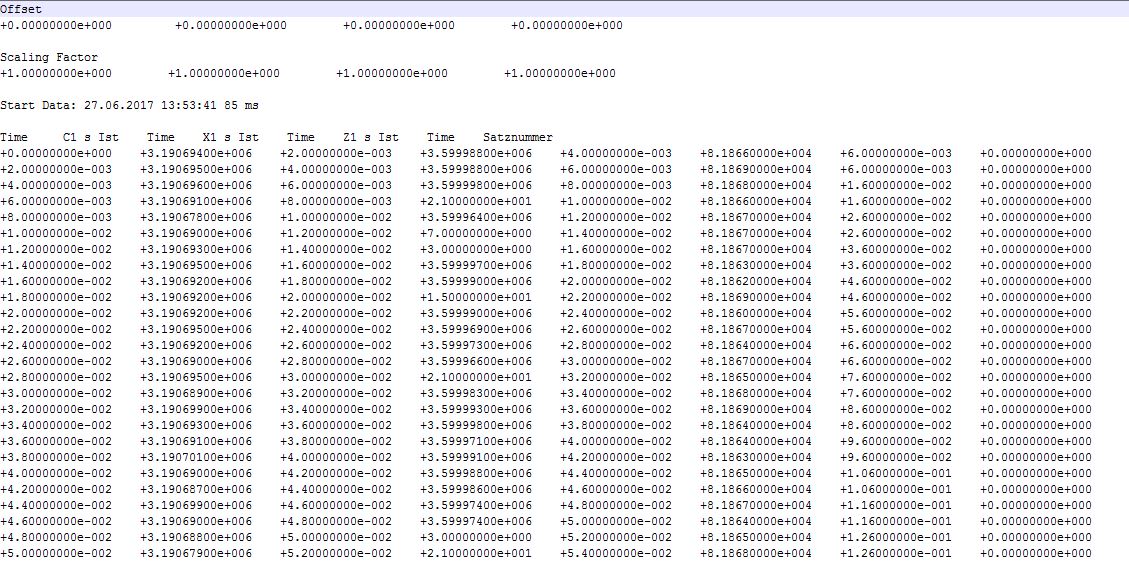Click the 'Z1 s Ist' column header
Viewport: 1129px width, 564px height.
coord(370,137)
